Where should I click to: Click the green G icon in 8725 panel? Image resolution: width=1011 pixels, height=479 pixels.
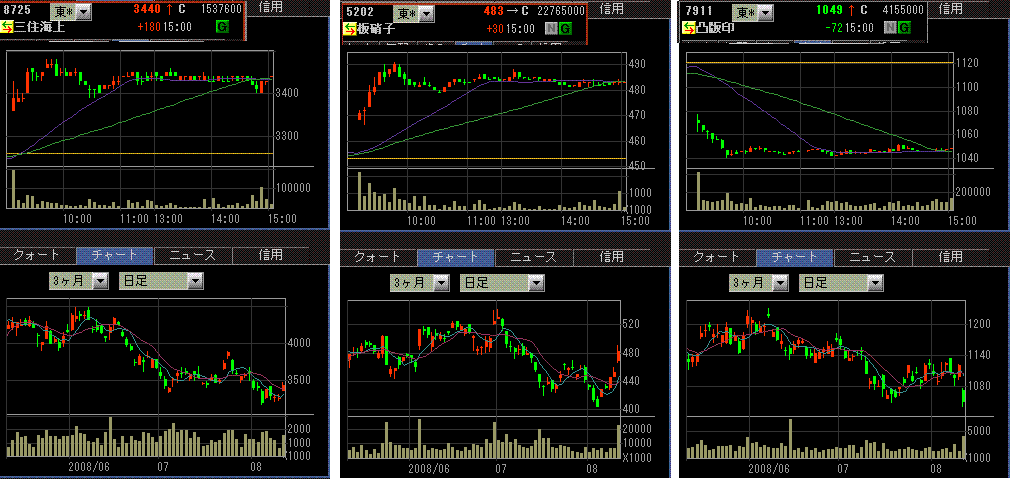[222, 27]
